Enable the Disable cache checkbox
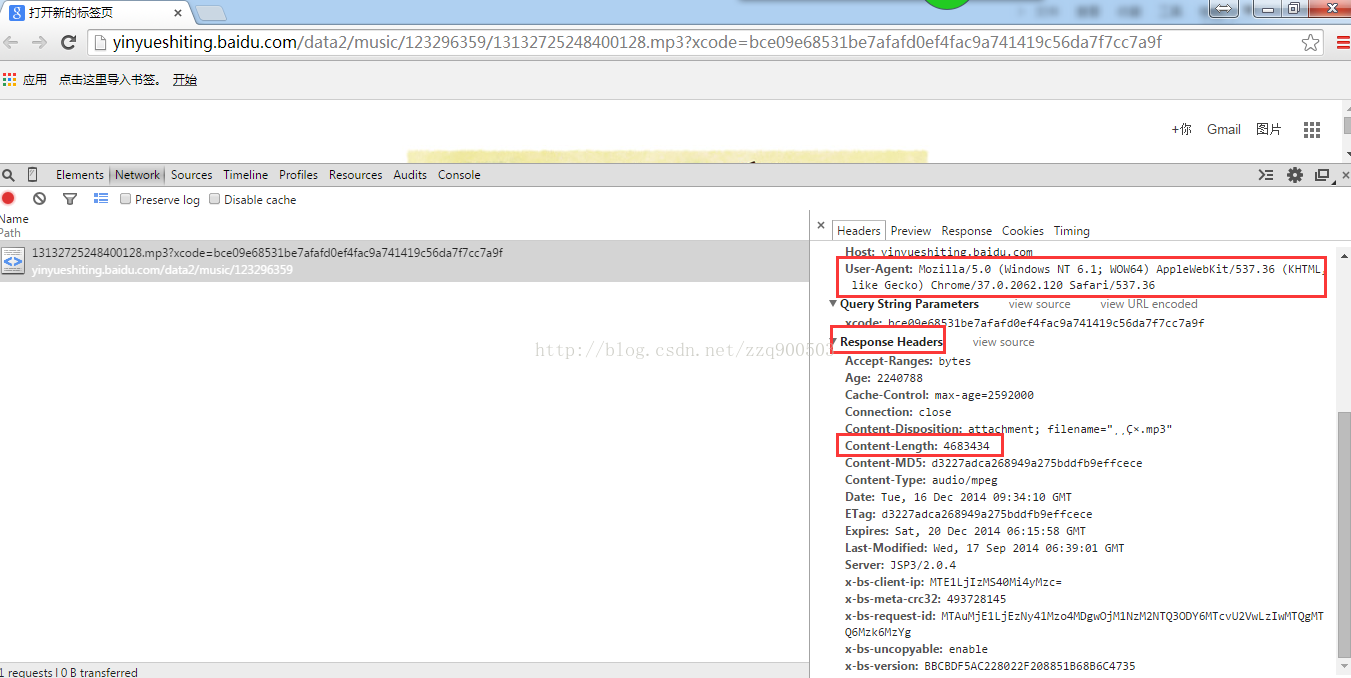Screen dimensions: 1351x678 [215, 199]
